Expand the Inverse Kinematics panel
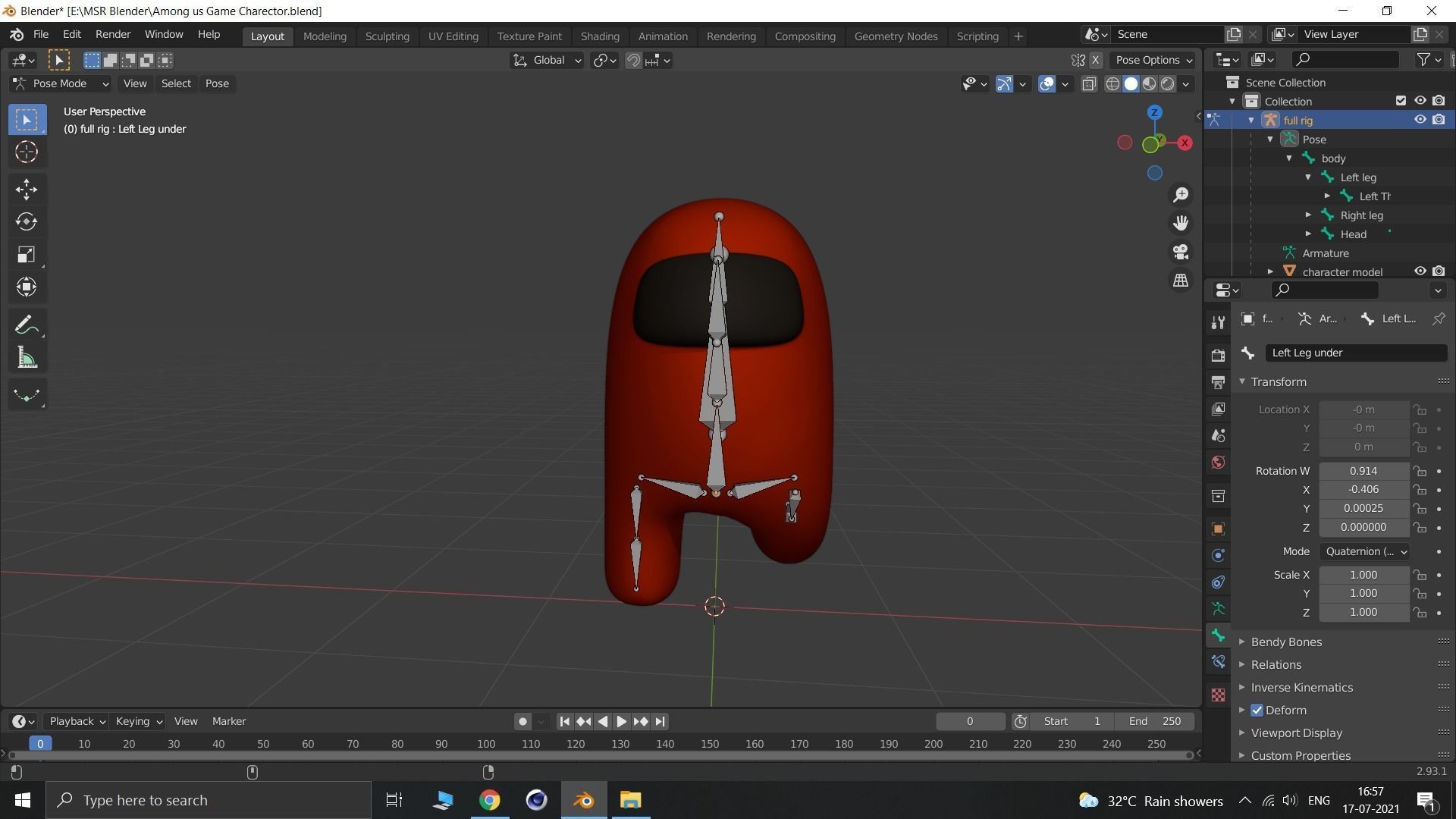The height and width of the screenshot is (819, 1456). 1301,688
